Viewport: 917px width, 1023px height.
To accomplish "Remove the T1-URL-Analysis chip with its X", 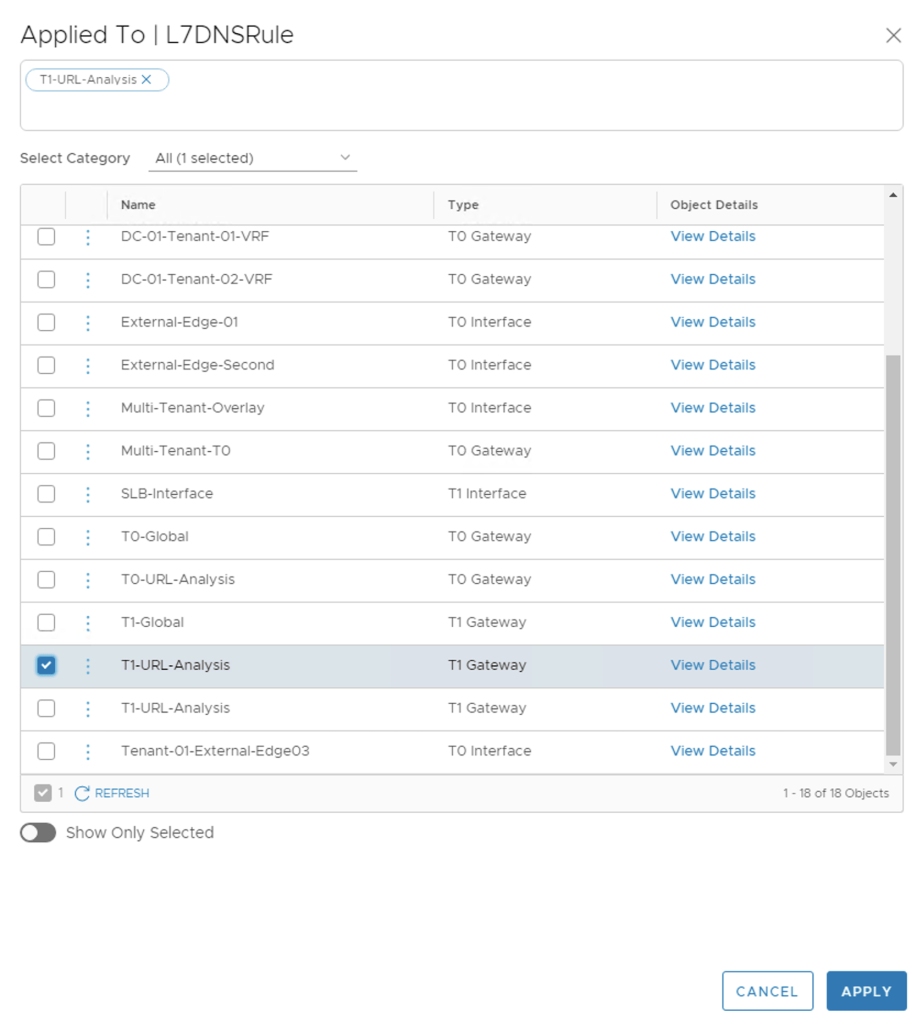I will 147,80.
